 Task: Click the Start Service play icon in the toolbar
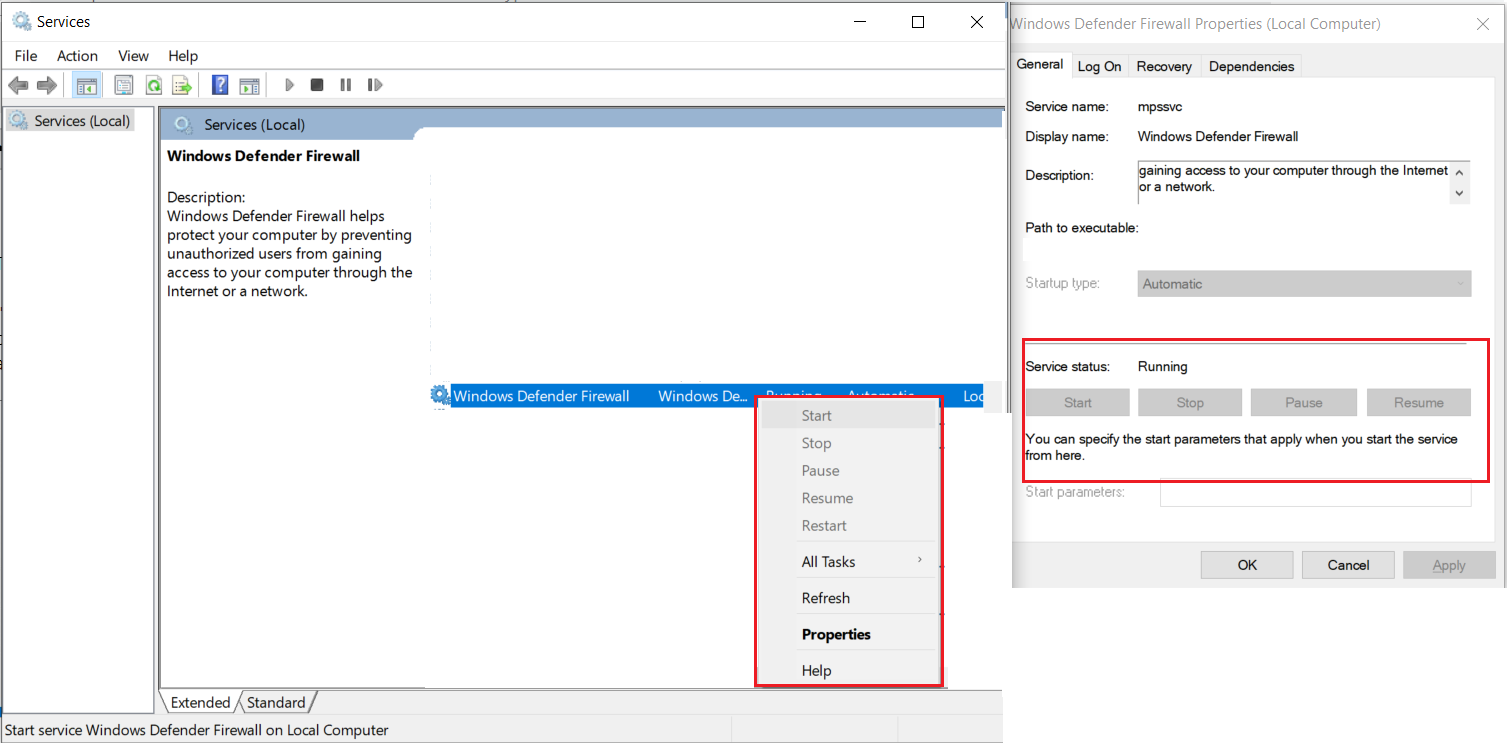pyautogui.click(x=289, y=85)
